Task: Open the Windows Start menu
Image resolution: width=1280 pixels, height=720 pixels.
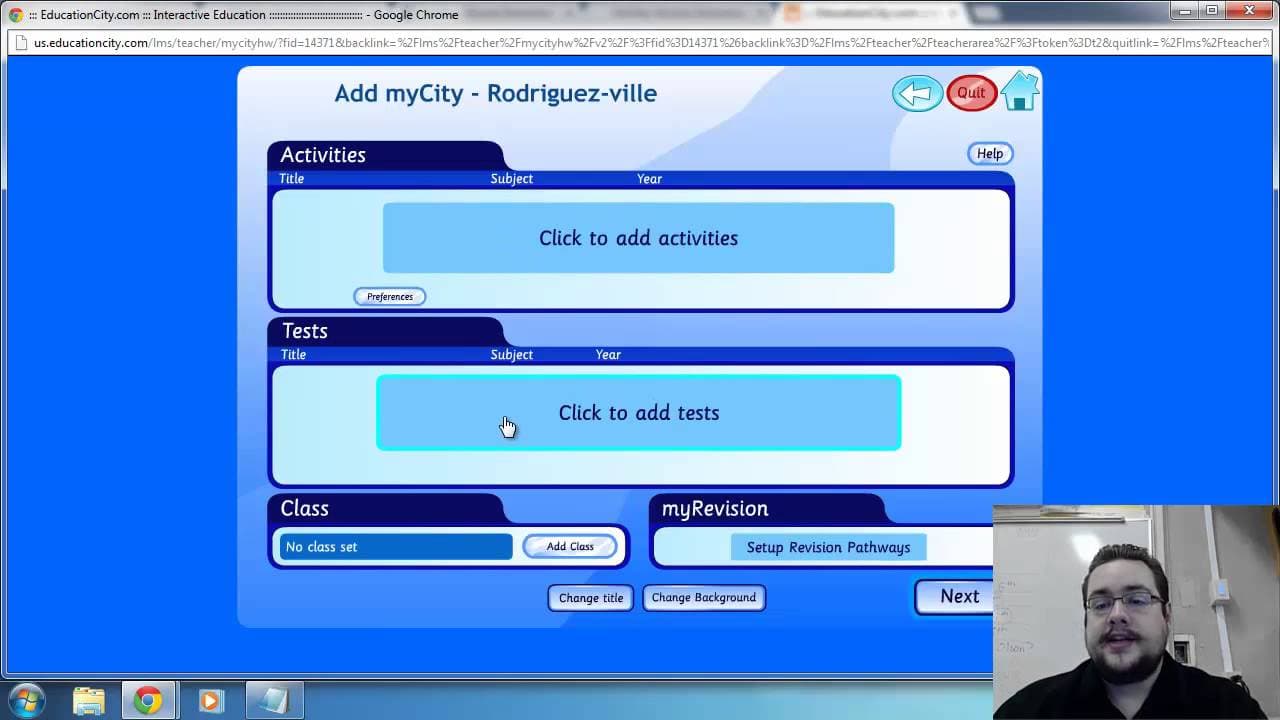Action: point(27,700)
